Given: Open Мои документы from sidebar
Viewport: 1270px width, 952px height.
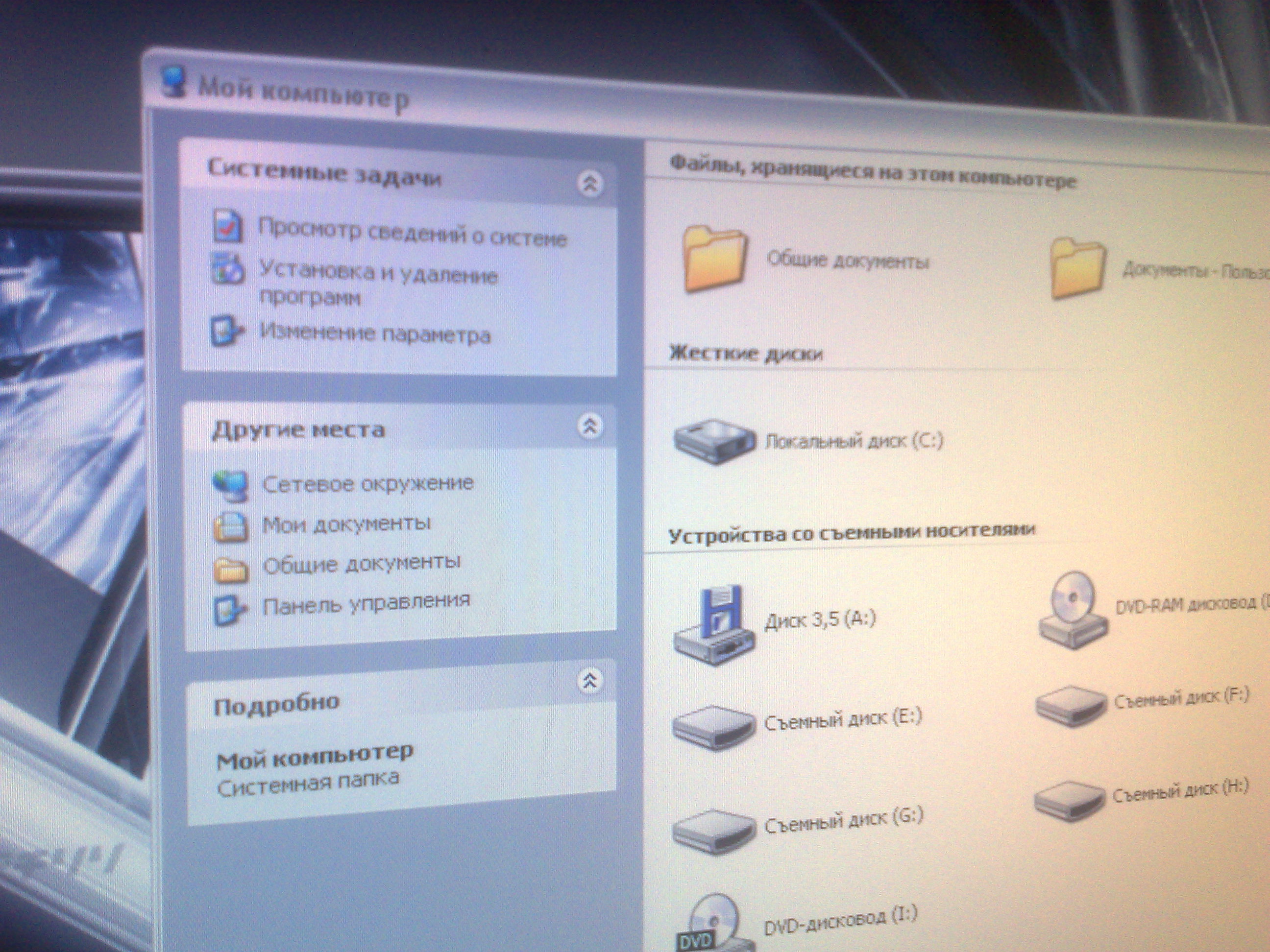Looking at the screenshot, I should pos(346,524).
